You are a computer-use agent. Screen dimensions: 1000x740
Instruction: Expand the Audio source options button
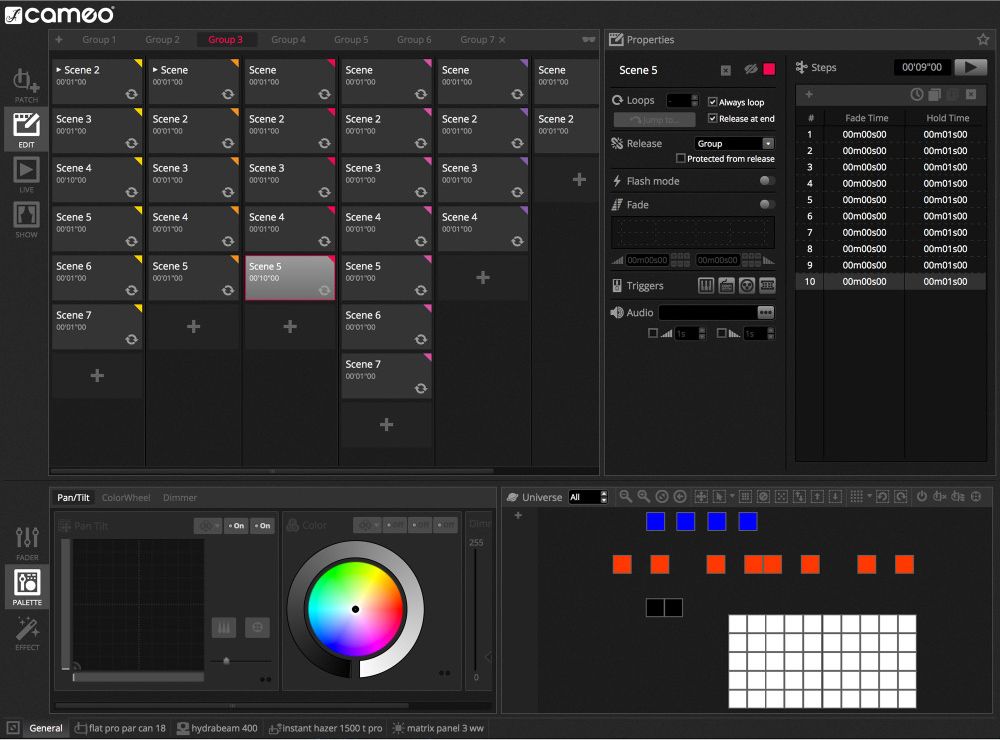[x=765, y=313]
